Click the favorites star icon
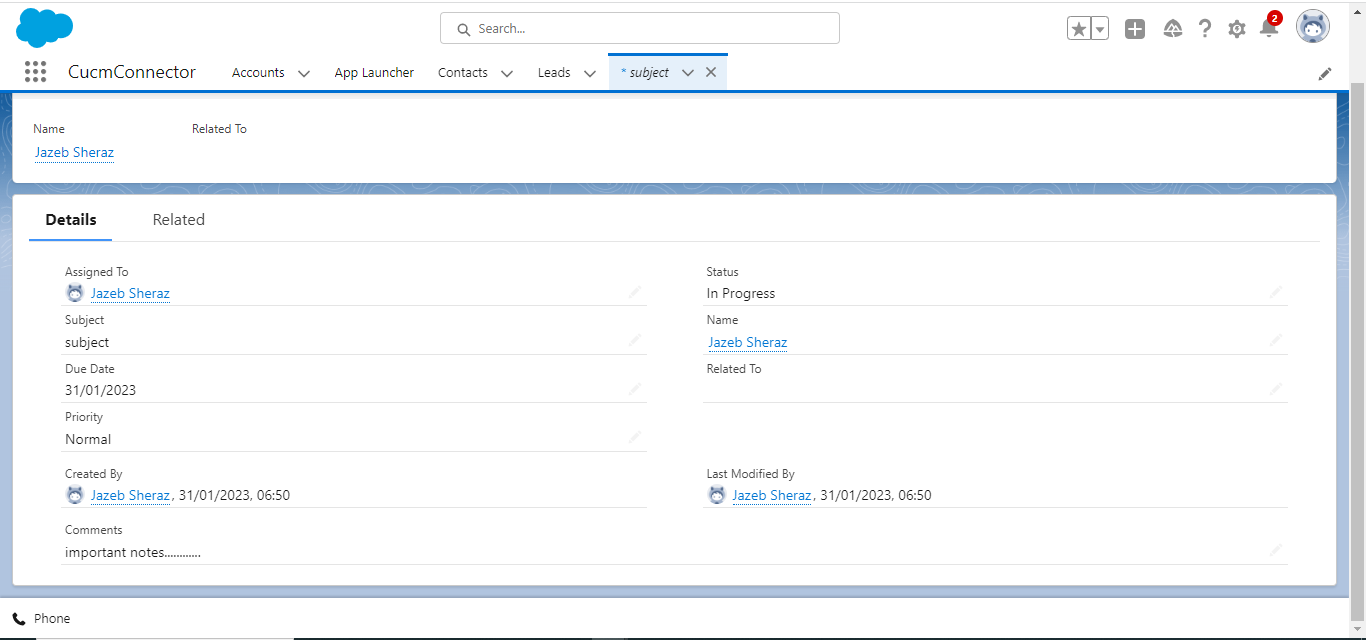The image size is (1366, 640). click(1080, 28)
